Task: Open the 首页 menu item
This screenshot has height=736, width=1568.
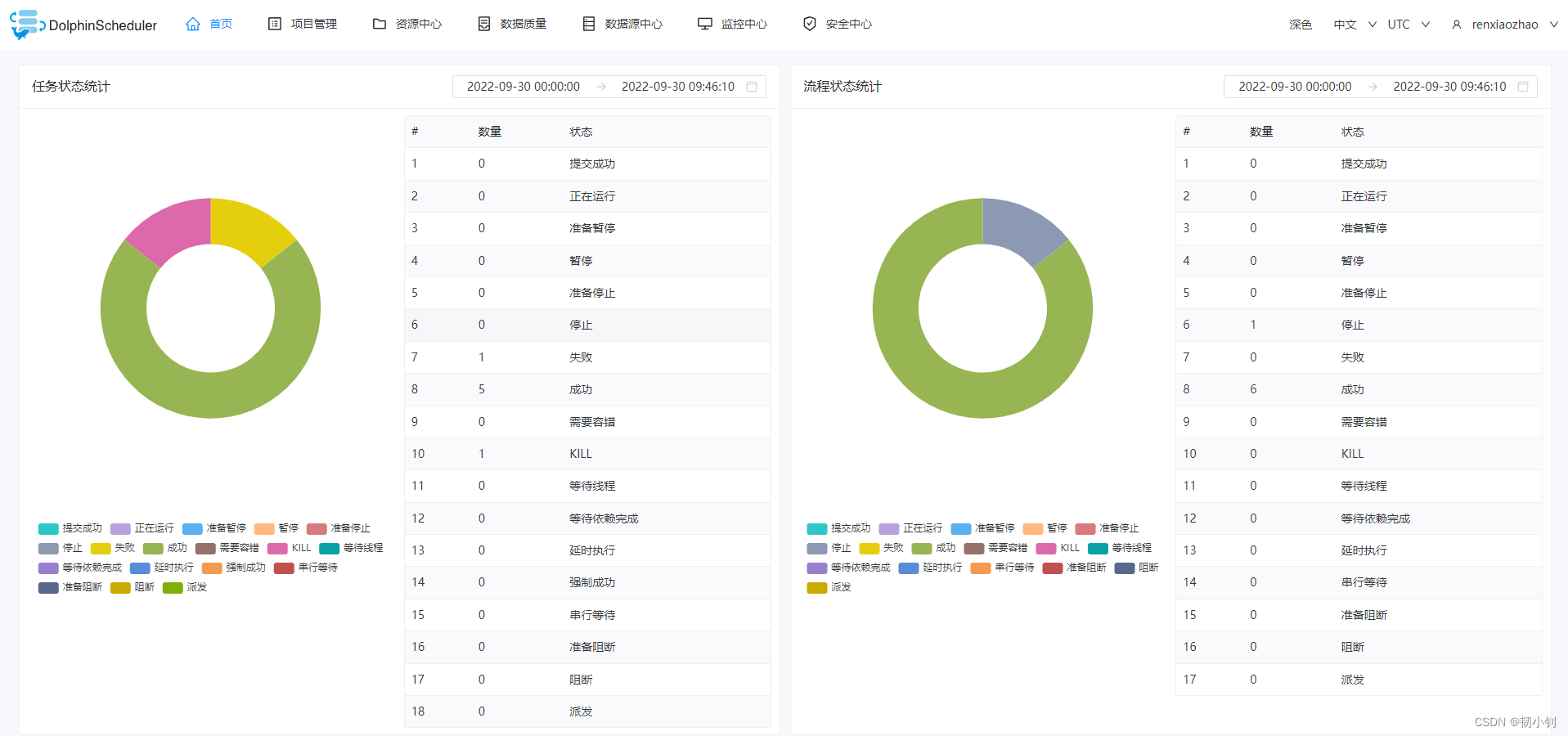Action: [x=209, y=24]
